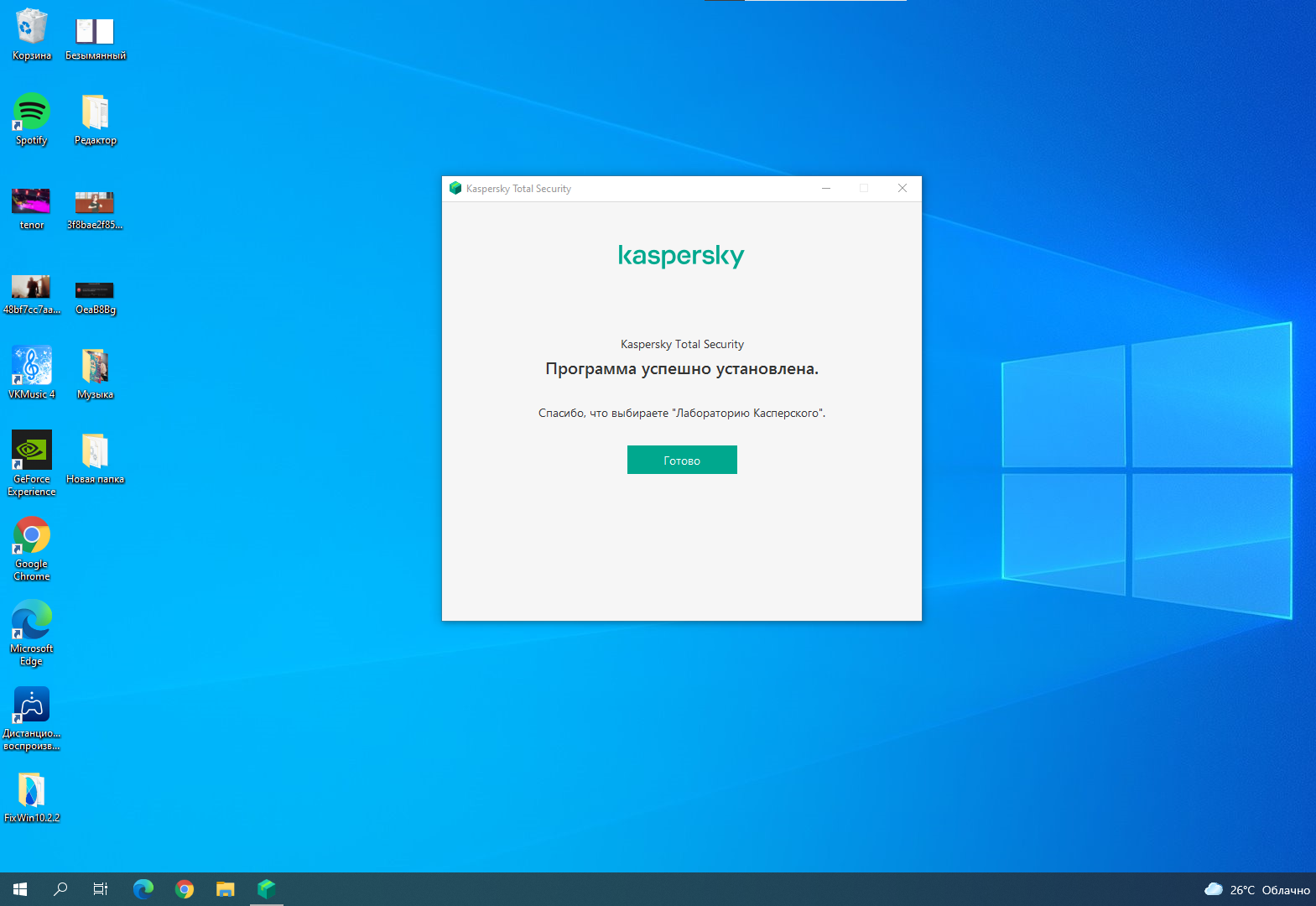Click the green kaspersky logo
Viewport: 1316px width, 906px height.
tap(681, 255)
